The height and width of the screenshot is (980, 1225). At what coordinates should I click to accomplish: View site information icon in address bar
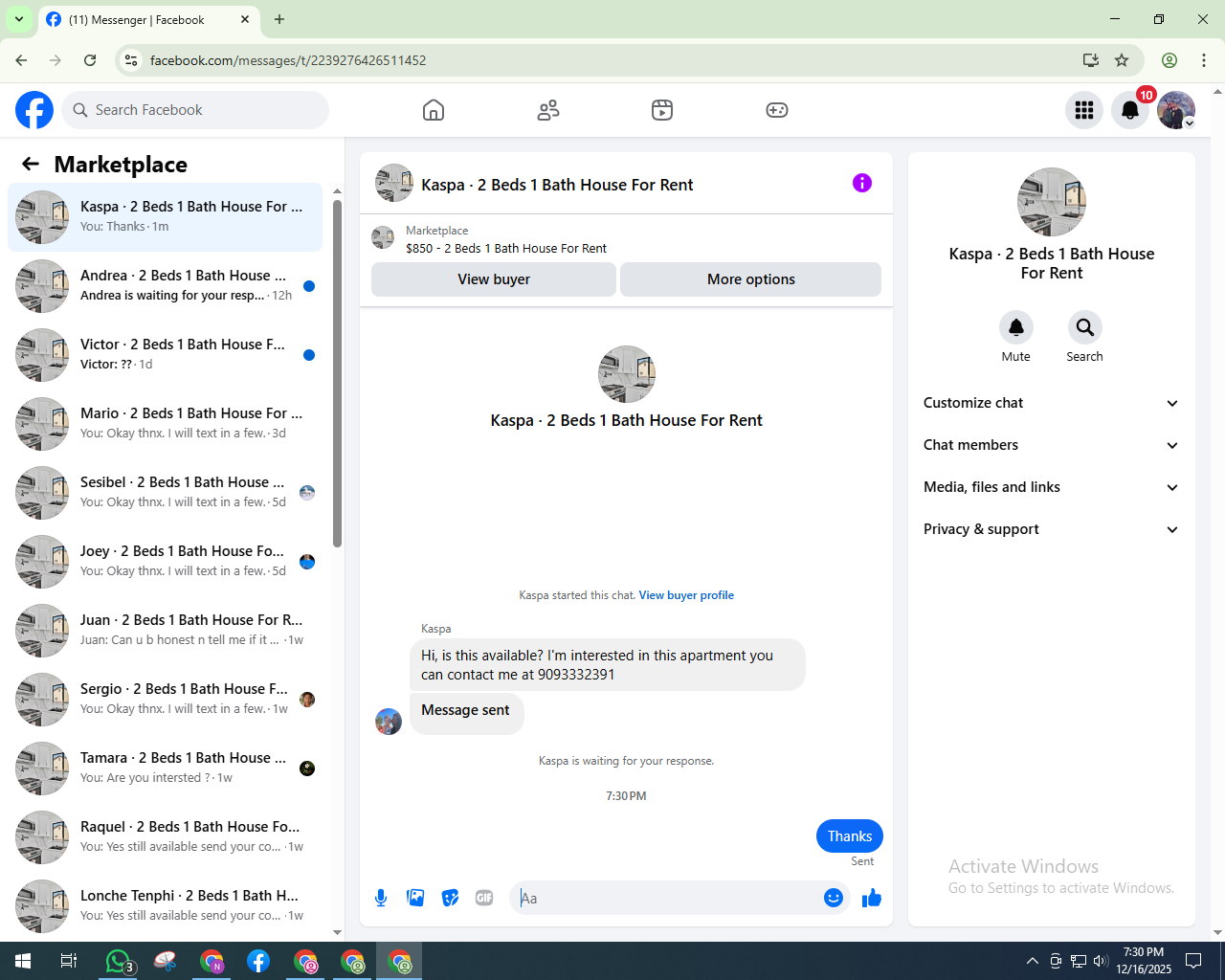[x=131, y=60]
